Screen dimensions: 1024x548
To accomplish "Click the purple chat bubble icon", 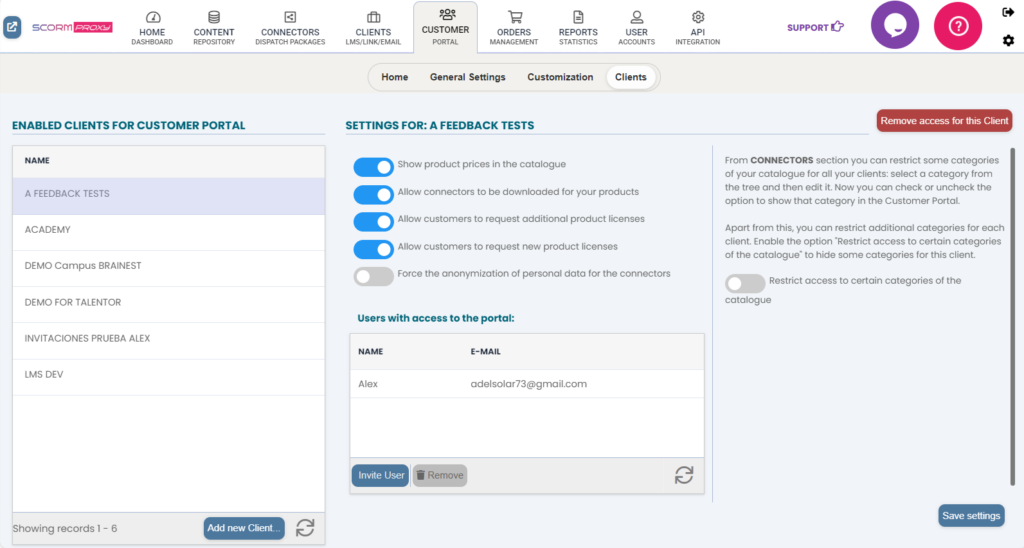I will pos(895,25).
